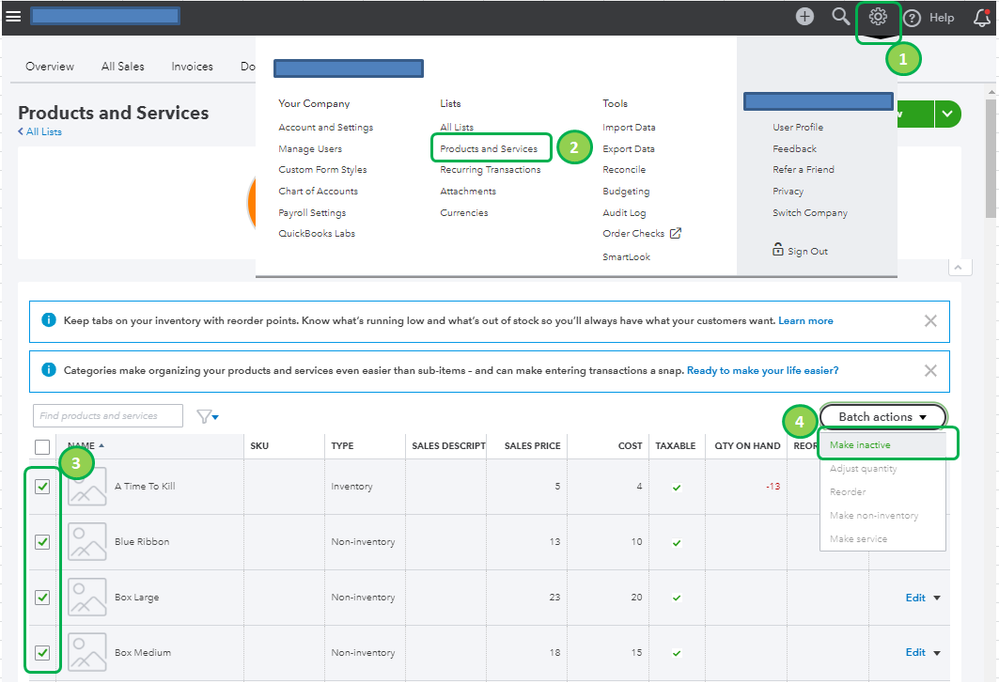Open Payroll Settings
This screenshot has height=682, width=999.
click(x=312, y=213)
